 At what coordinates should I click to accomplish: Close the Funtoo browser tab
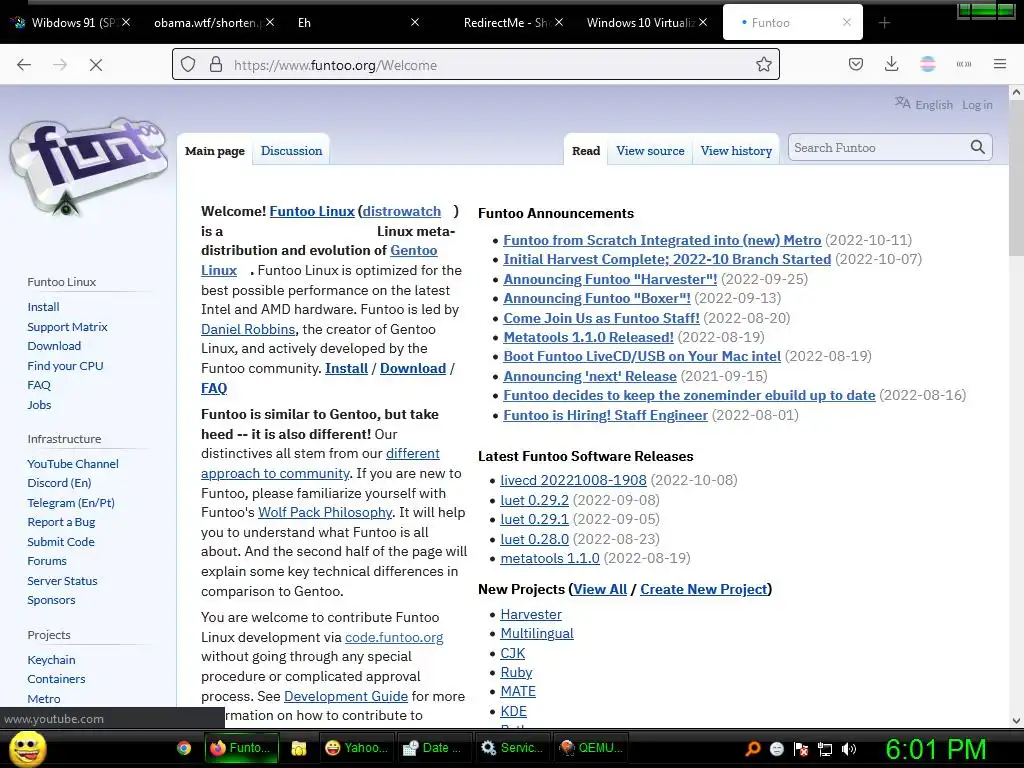[x=846, y=22]
